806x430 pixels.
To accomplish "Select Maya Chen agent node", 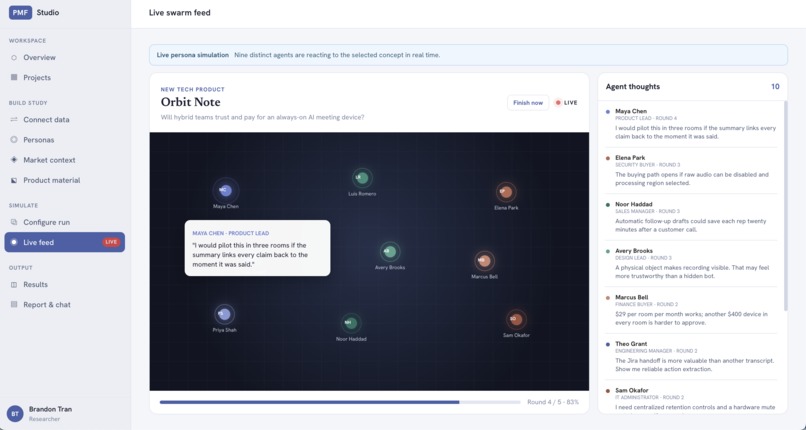I will (226, 191).
